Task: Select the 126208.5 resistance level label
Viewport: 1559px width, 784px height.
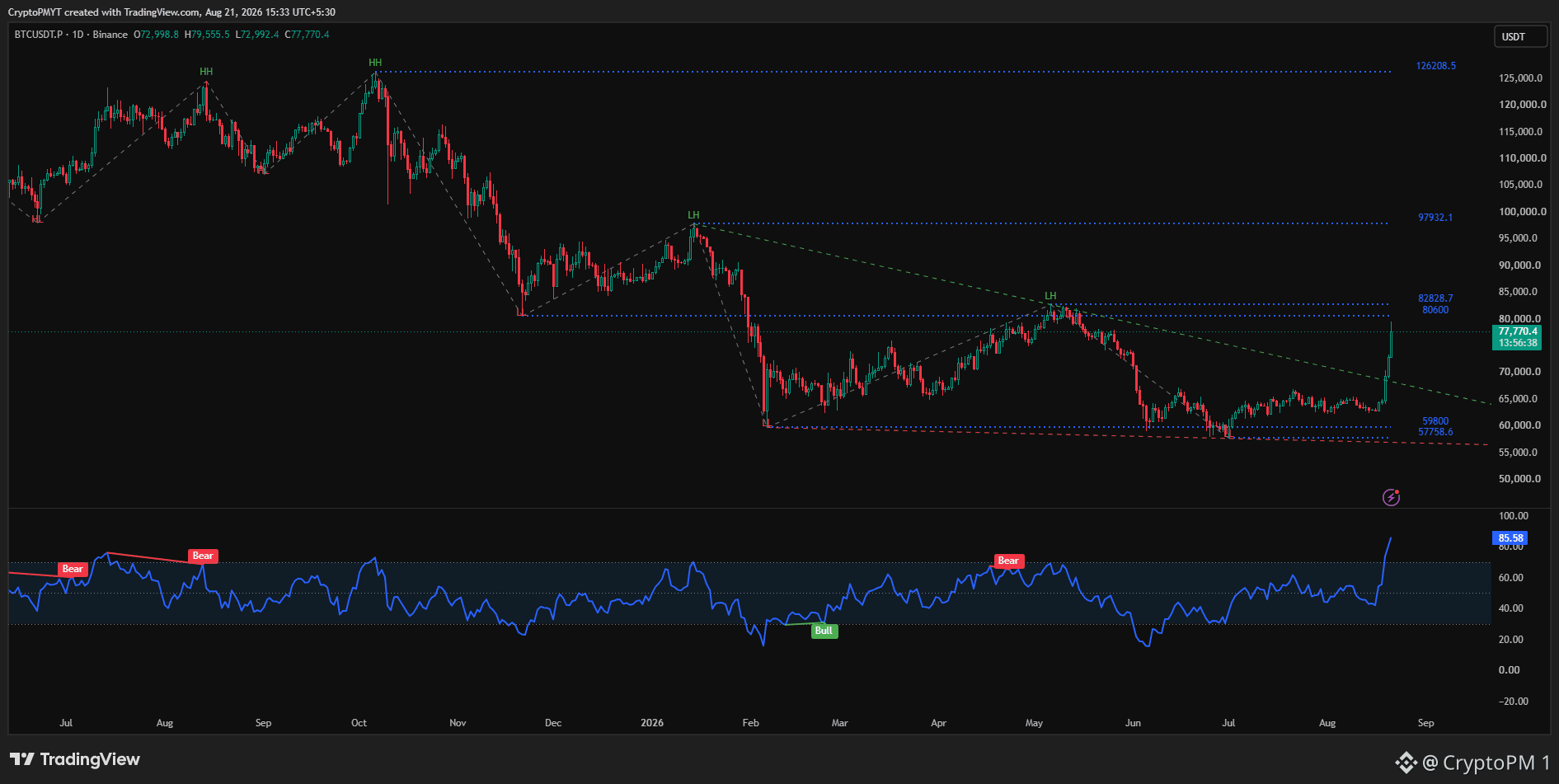Action: [1436, 66]
